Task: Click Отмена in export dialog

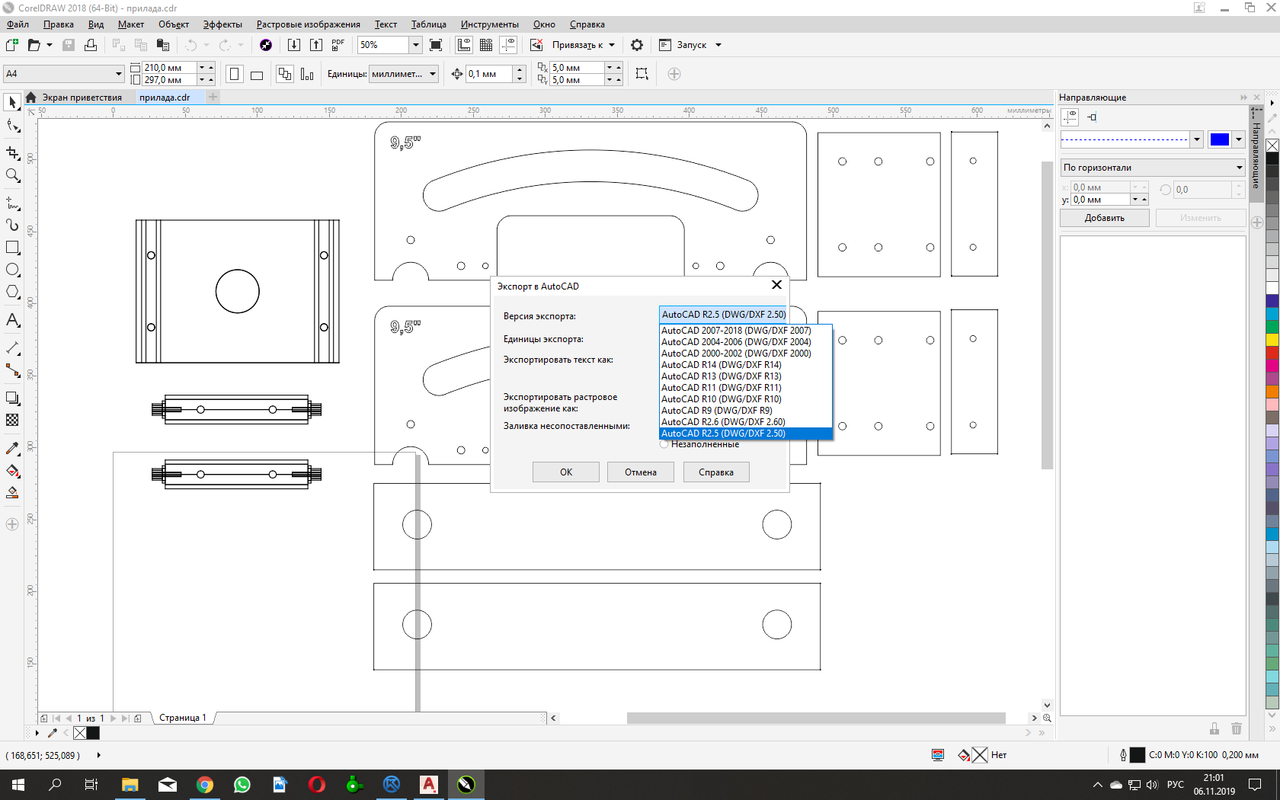Action: (x=641, y=472)
